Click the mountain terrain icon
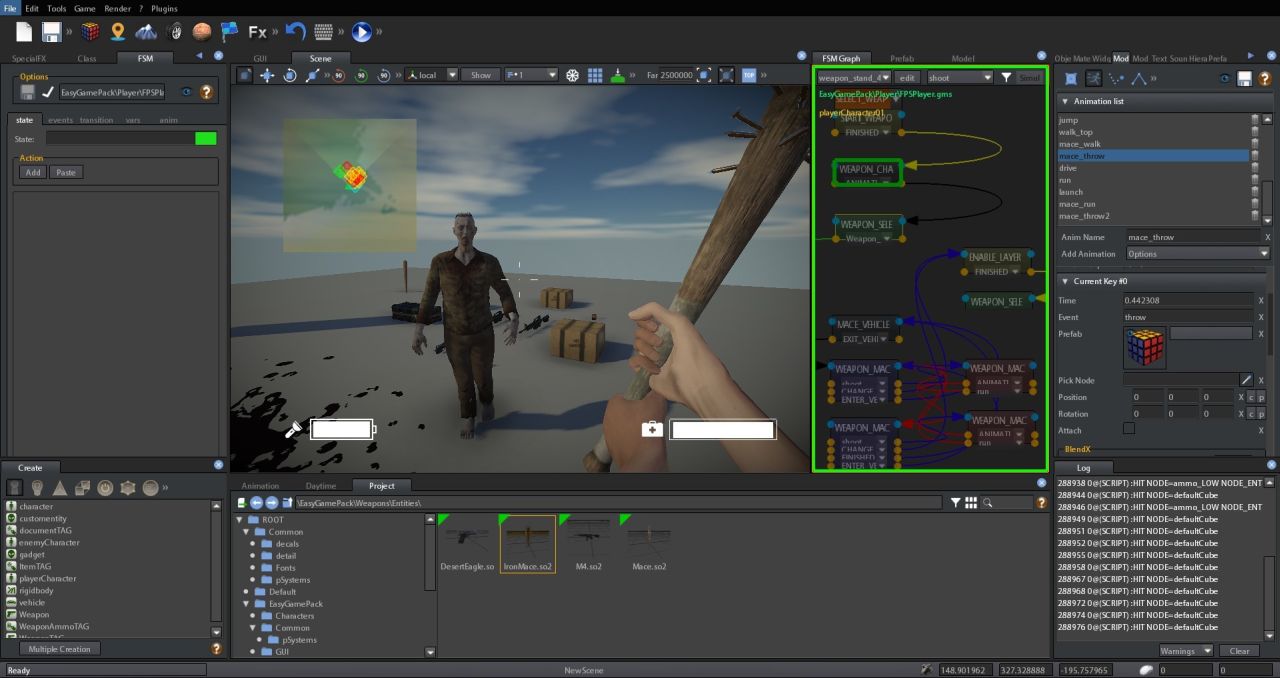This screenshot has width=1280, height=678. coord(146,32)
